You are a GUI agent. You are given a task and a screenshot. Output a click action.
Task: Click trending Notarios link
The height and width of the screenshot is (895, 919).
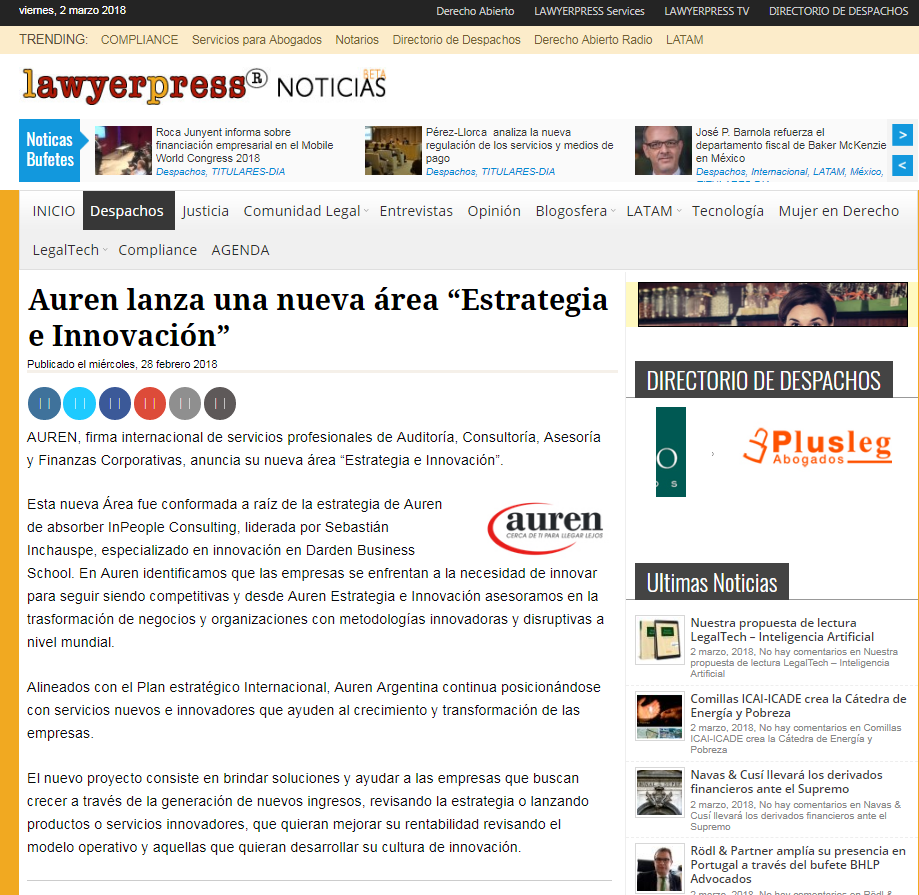click(357, 40)
